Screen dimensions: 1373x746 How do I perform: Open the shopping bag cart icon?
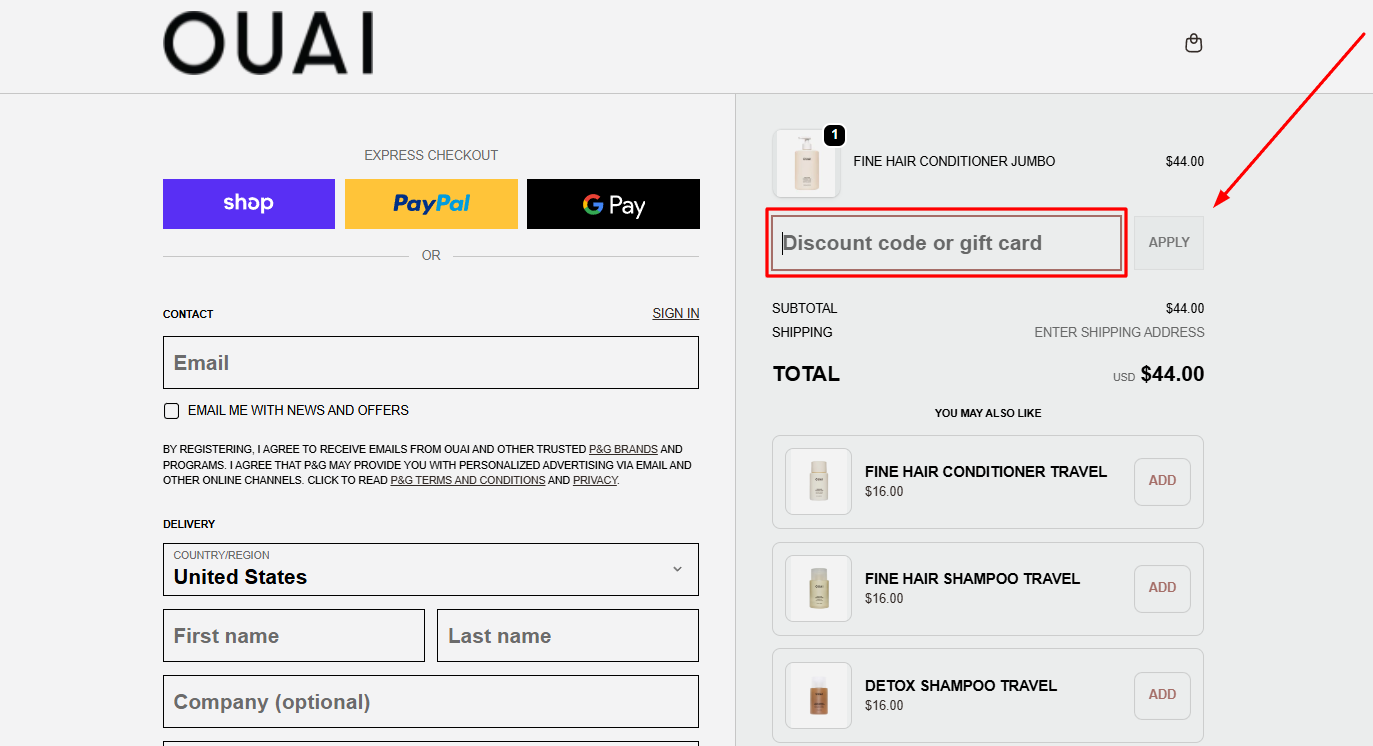[1193, 43]
